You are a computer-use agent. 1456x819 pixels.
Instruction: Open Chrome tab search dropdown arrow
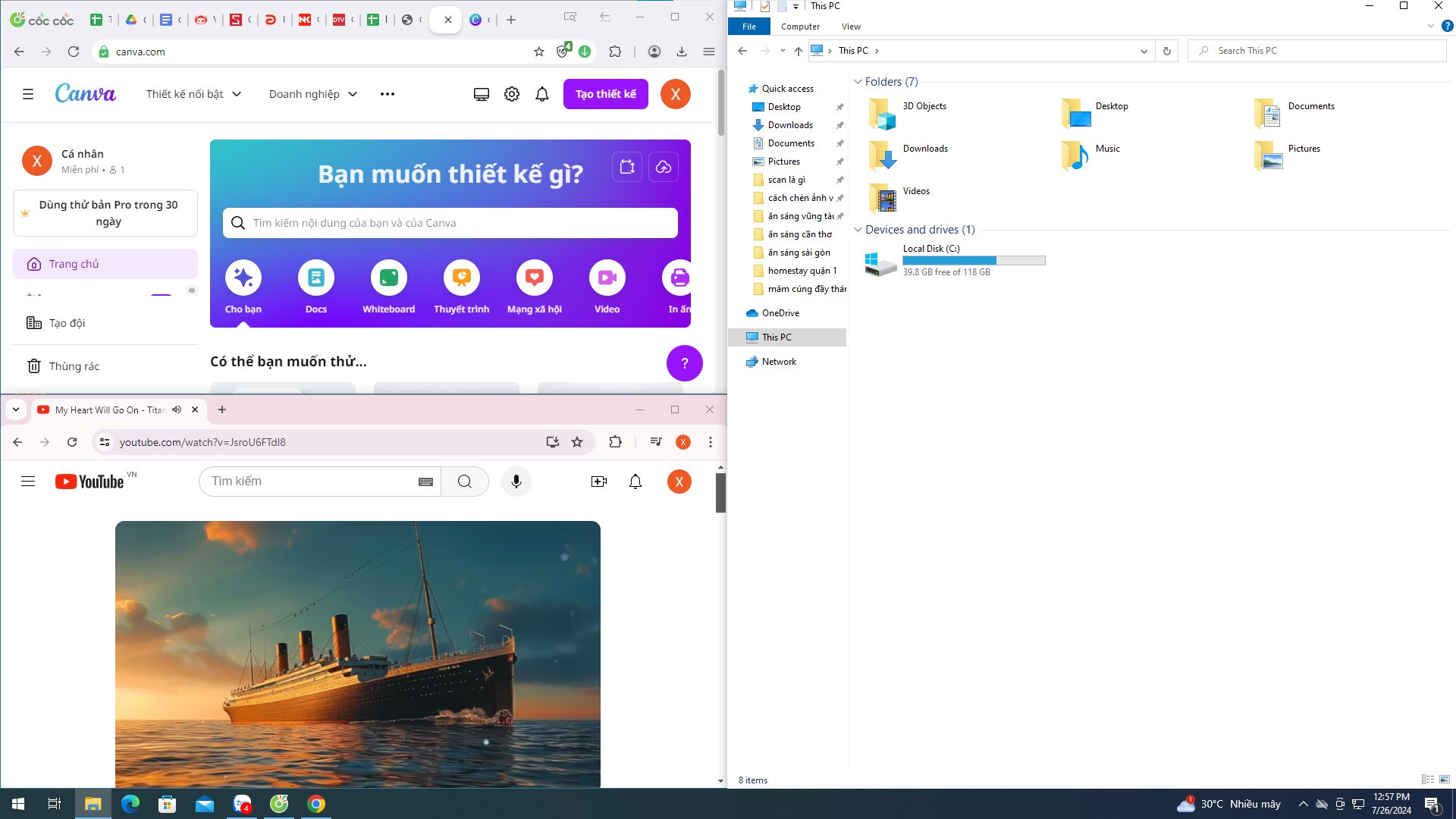coord(16,409)
